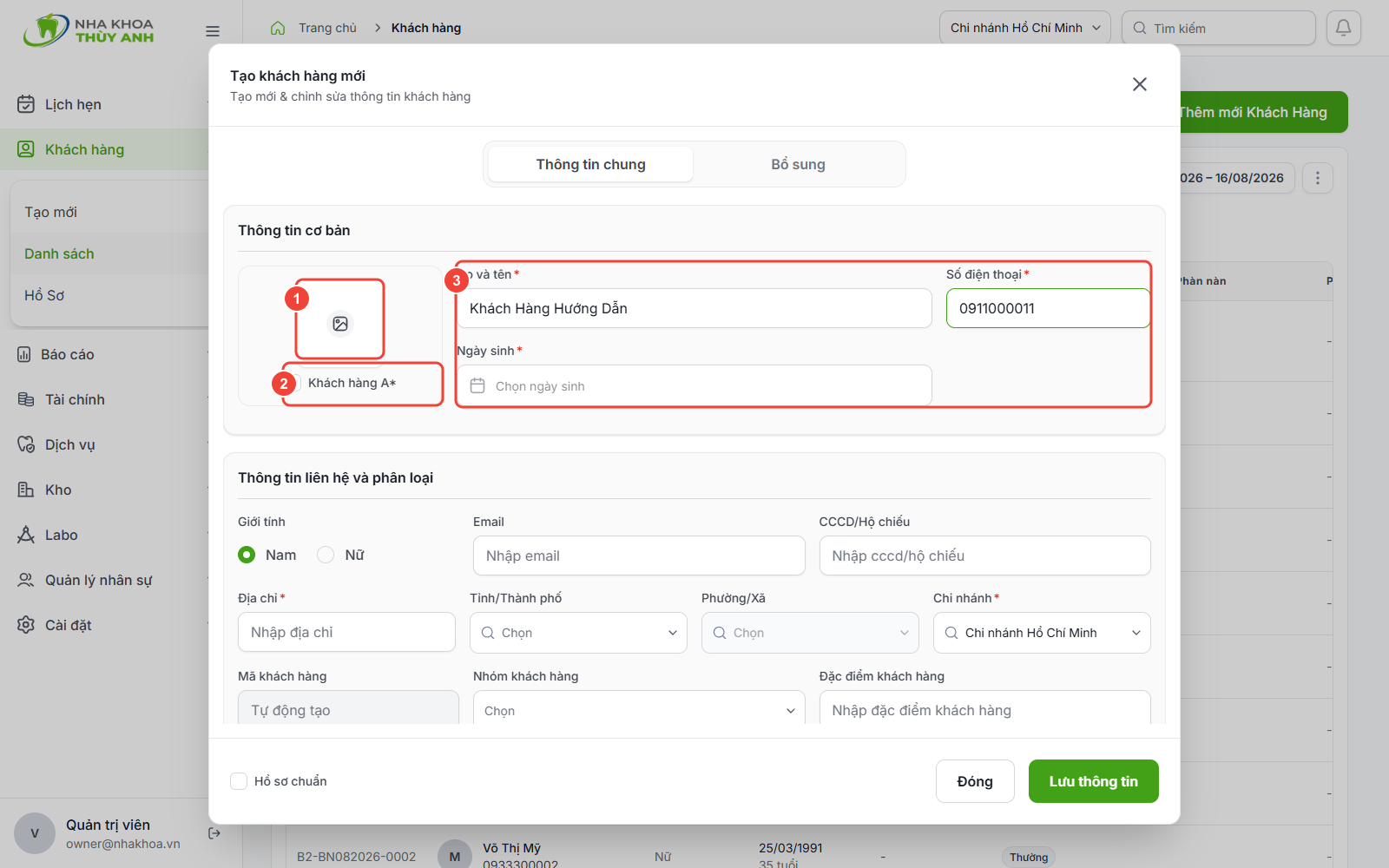1389x868 pixels.
Task: Click the avatar image upload icon
Action: 340,324
